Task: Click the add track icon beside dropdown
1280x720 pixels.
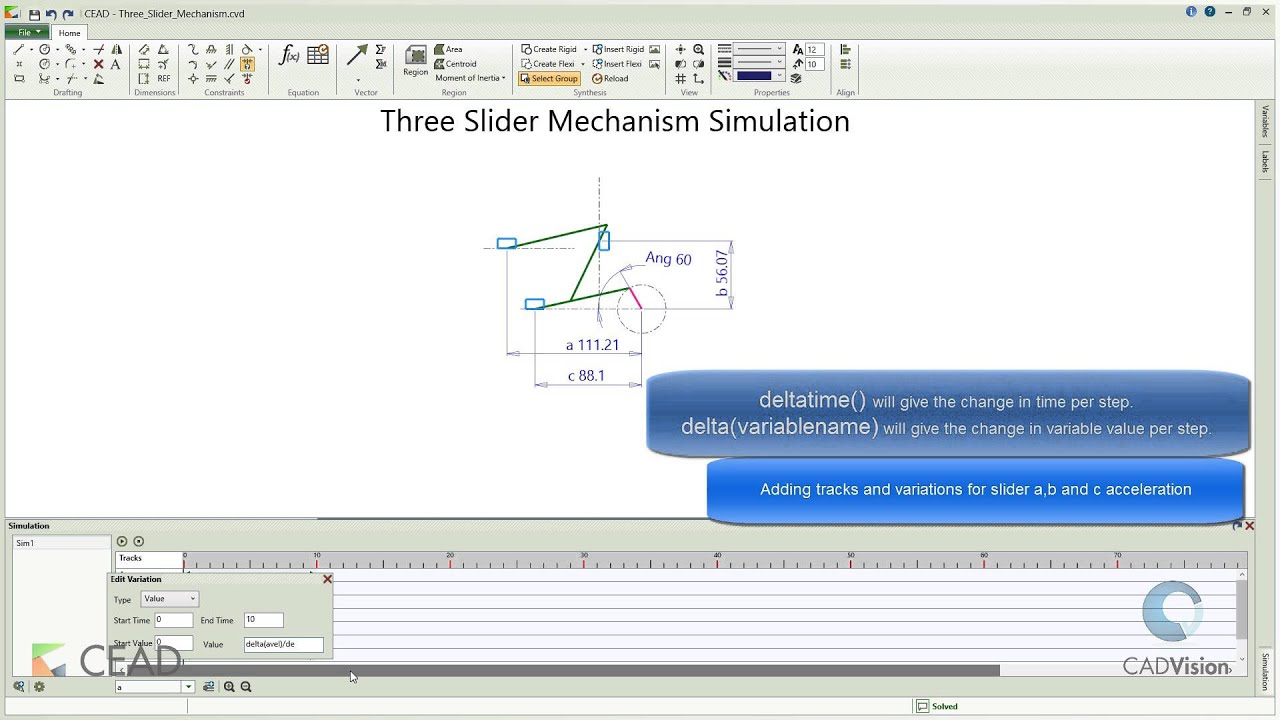Action: (208, 687)
